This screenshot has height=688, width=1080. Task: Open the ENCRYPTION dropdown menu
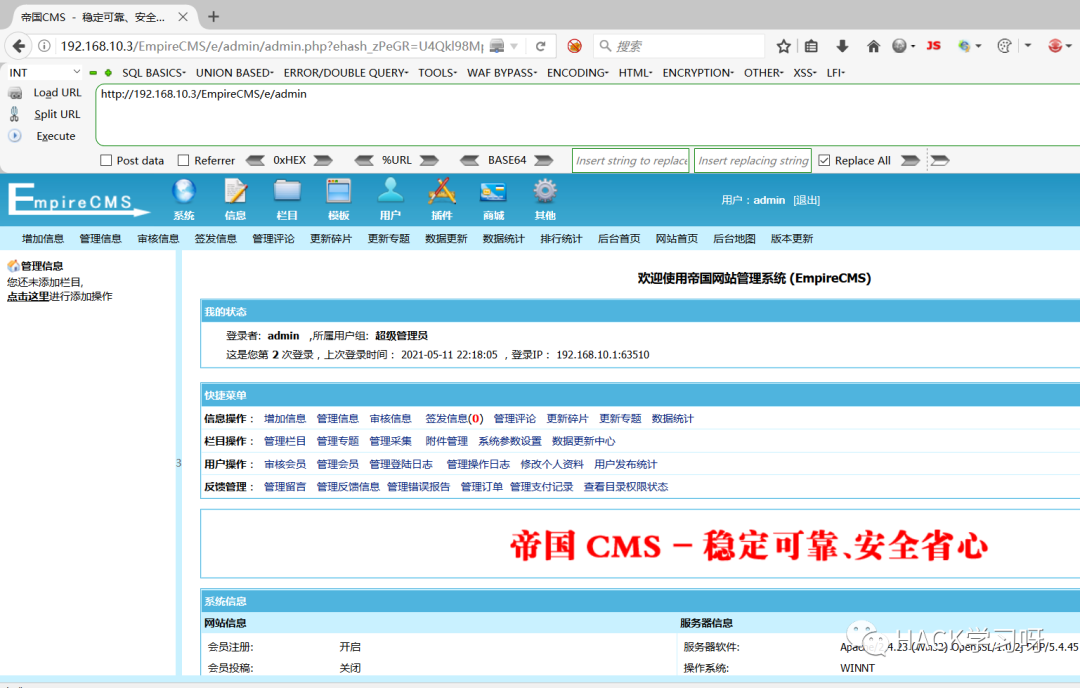pyautogui.click(x=698, y=72)
